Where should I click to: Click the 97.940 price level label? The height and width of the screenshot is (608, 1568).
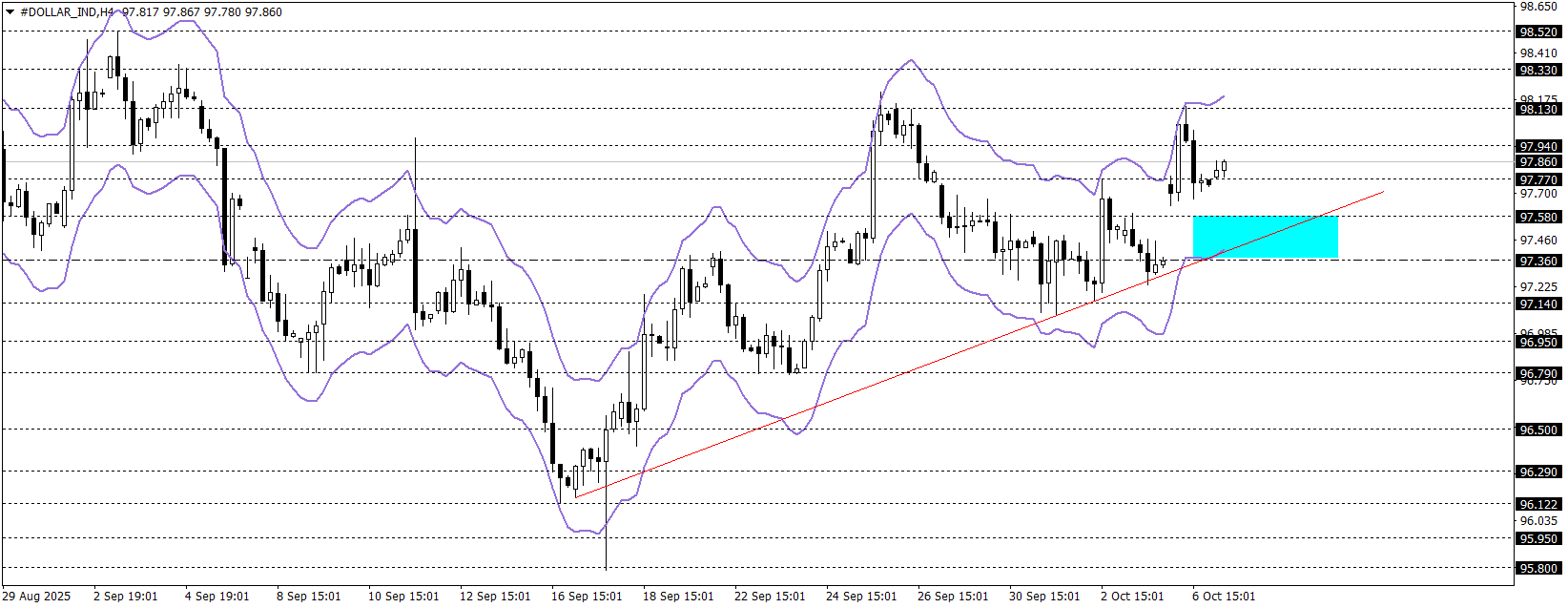click(1538, 146)
